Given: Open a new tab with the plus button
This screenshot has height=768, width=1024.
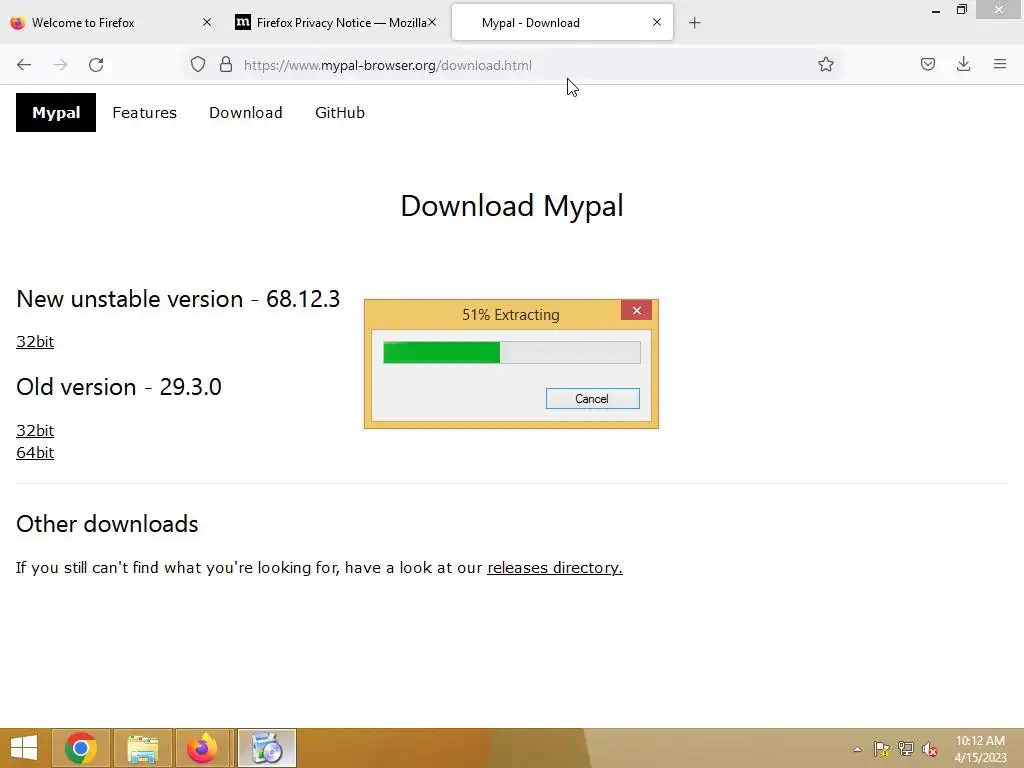Looking at the screenshot, I should pyautogui.click(x=694, y=23).
